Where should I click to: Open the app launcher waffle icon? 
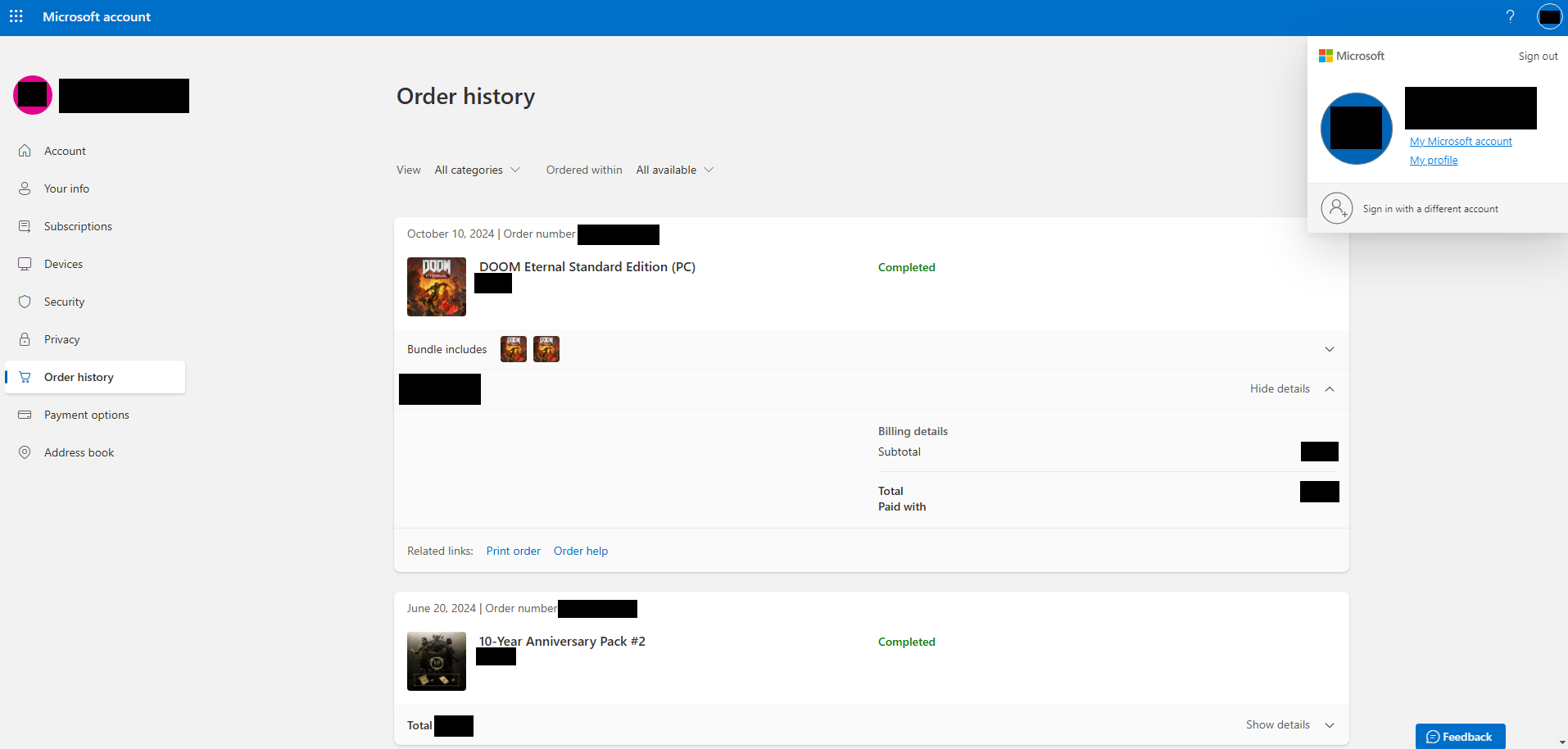click(x=16, y=16)
